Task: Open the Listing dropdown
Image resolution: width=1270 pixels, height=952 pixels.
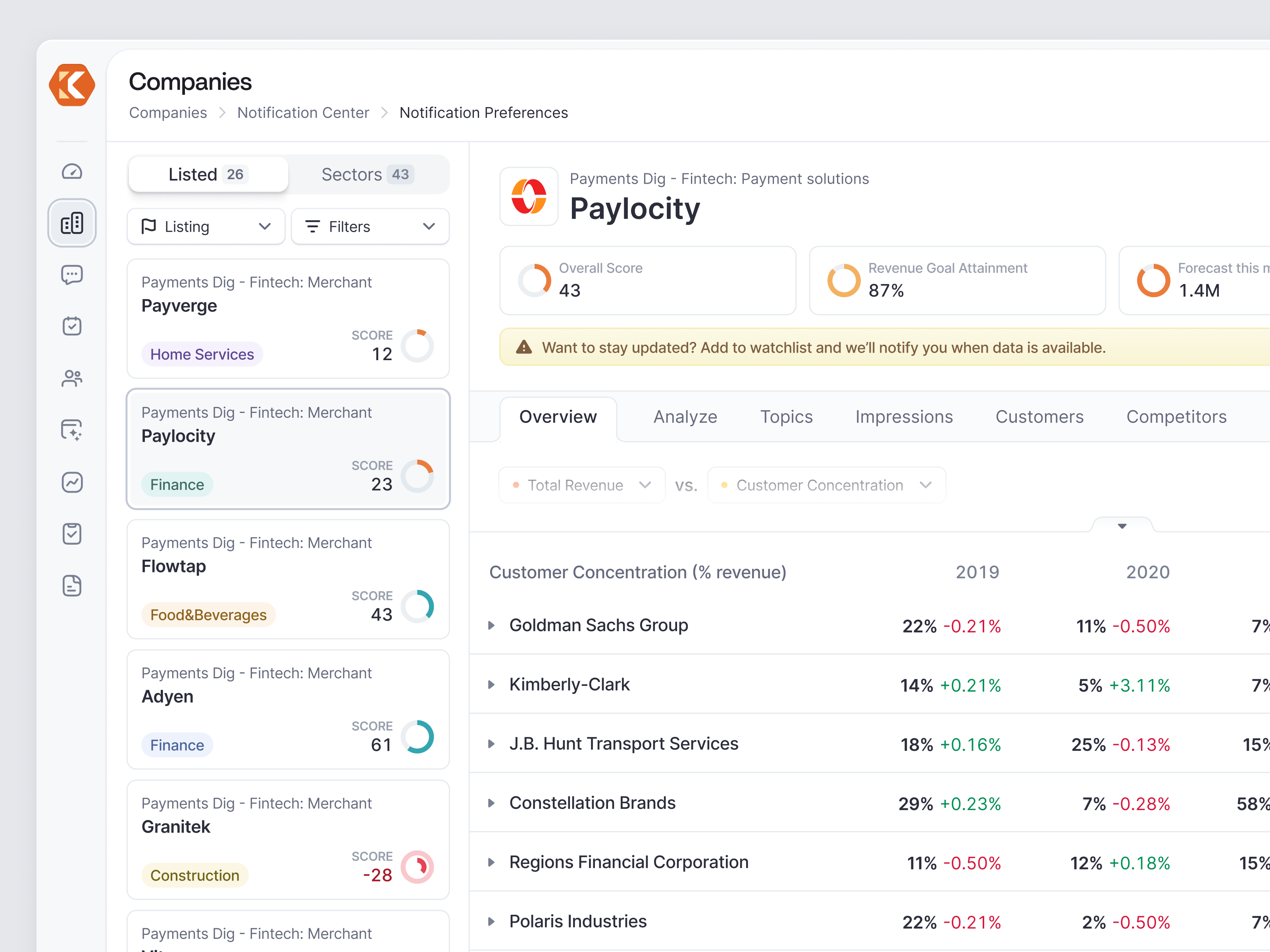Action: click(x=206, y=226)
